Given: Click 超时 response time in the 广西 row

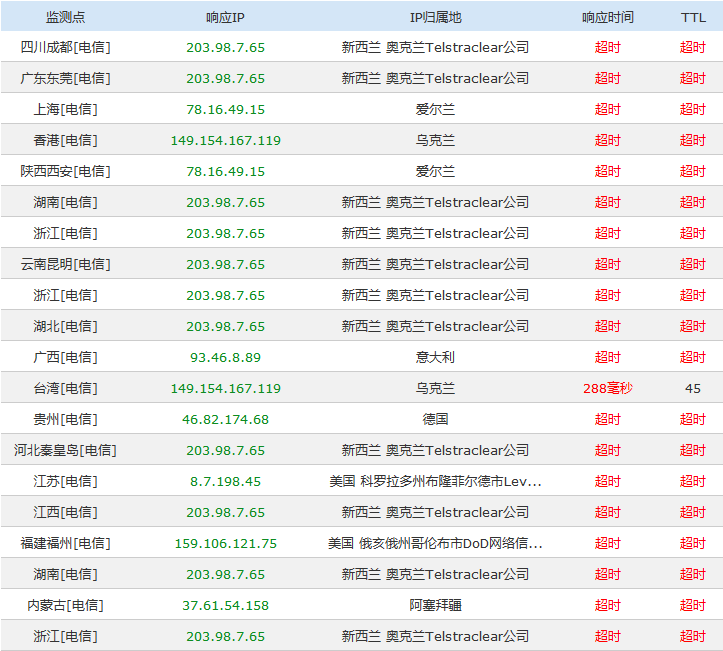Looking at the screenshot, I should coord(608,357).
